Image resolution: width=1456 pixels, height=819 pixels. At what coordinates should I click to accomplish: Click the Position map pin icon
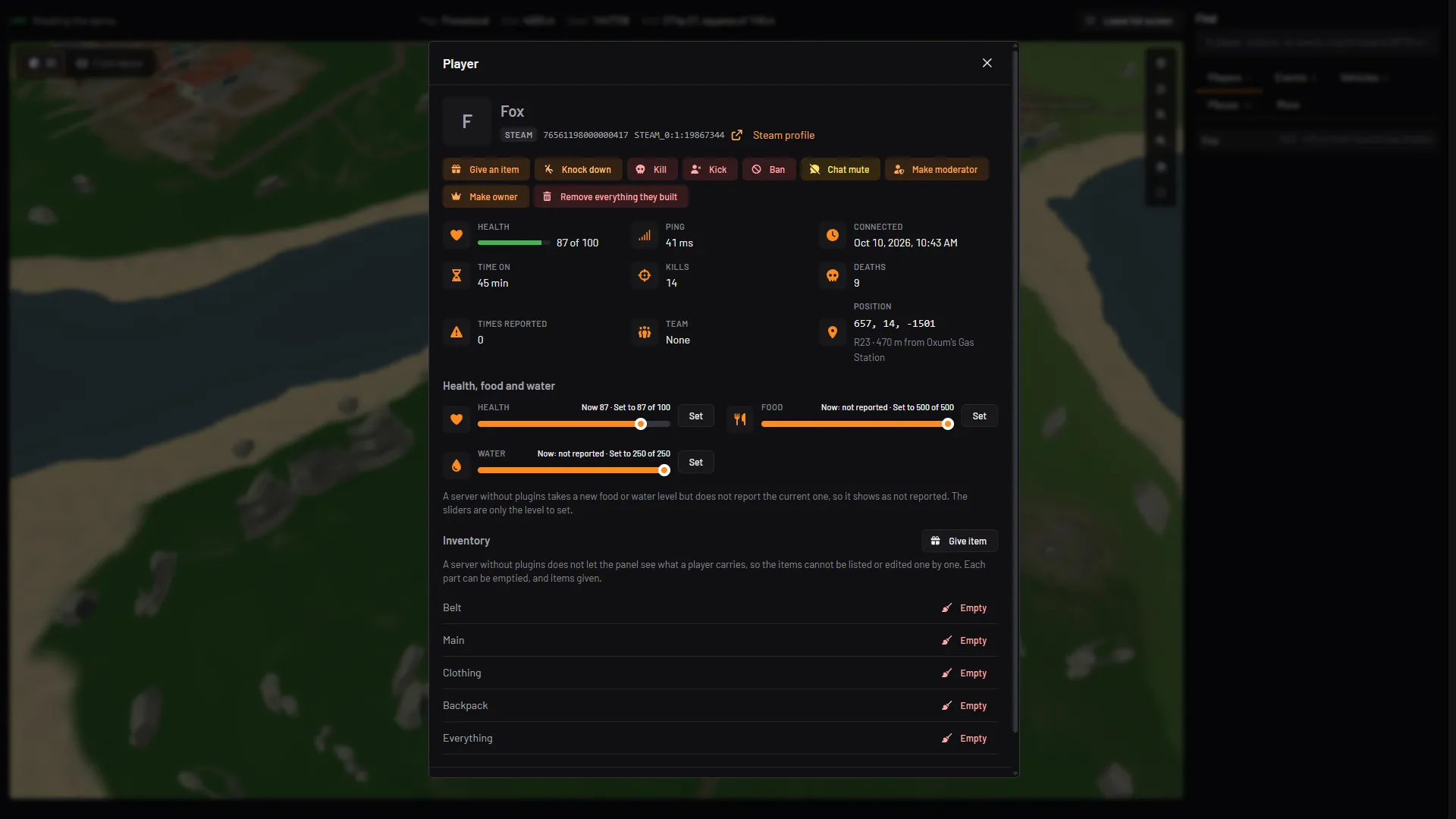833,332
